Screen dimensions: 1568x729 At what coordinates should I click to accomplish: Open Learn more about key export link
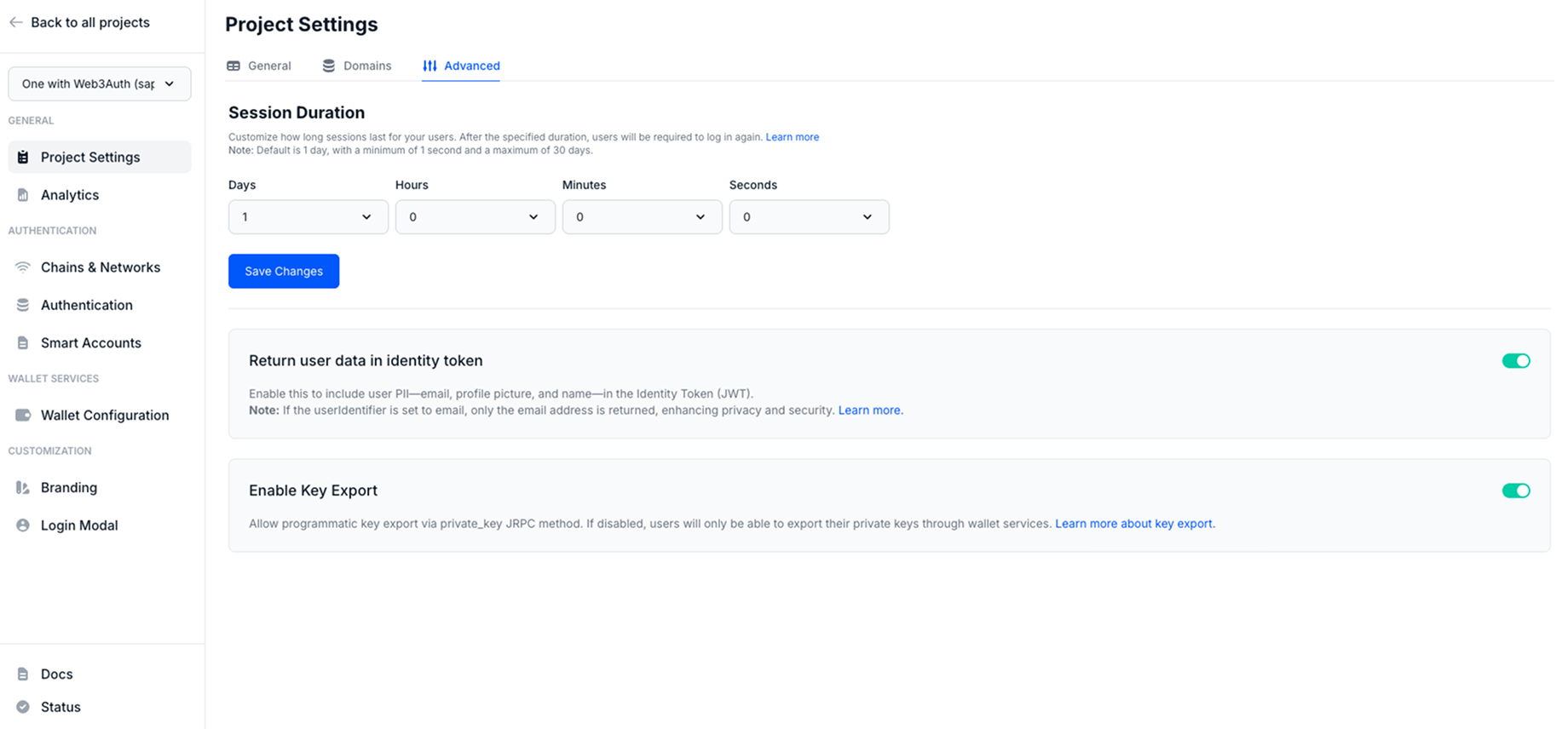[1133, 524]
